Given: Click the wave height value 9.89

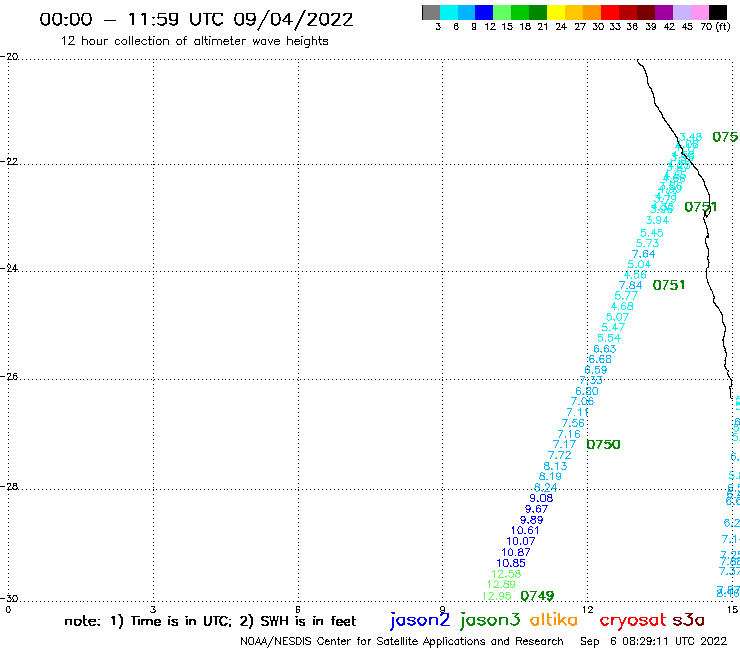Looking at the screenshot, I should pos(531,520).
